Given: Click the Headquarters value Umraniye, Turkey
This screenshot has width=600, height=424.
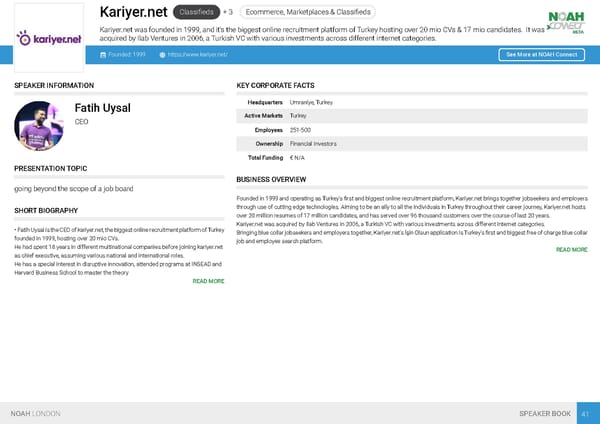Looking at the screenshot, I should (x=310, y=102).
